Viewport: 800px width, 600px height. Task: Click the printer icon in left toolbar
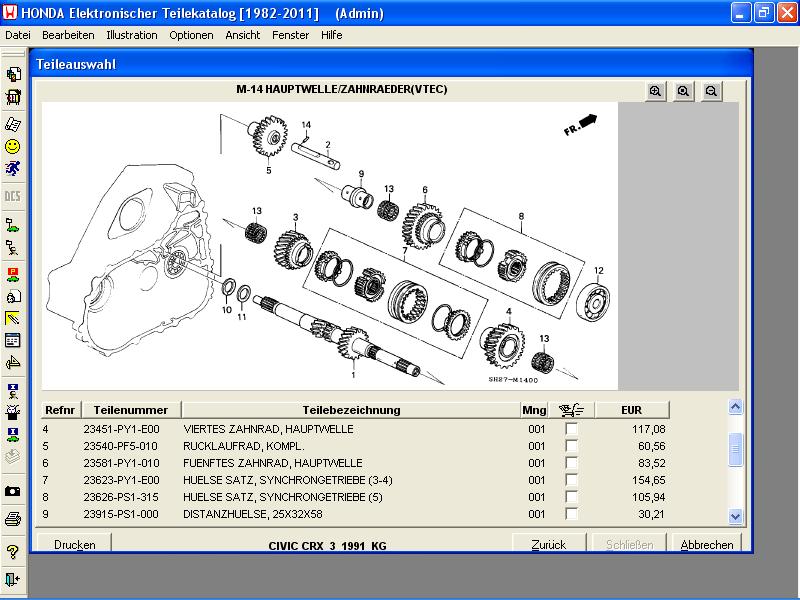[x=13, y=518]
